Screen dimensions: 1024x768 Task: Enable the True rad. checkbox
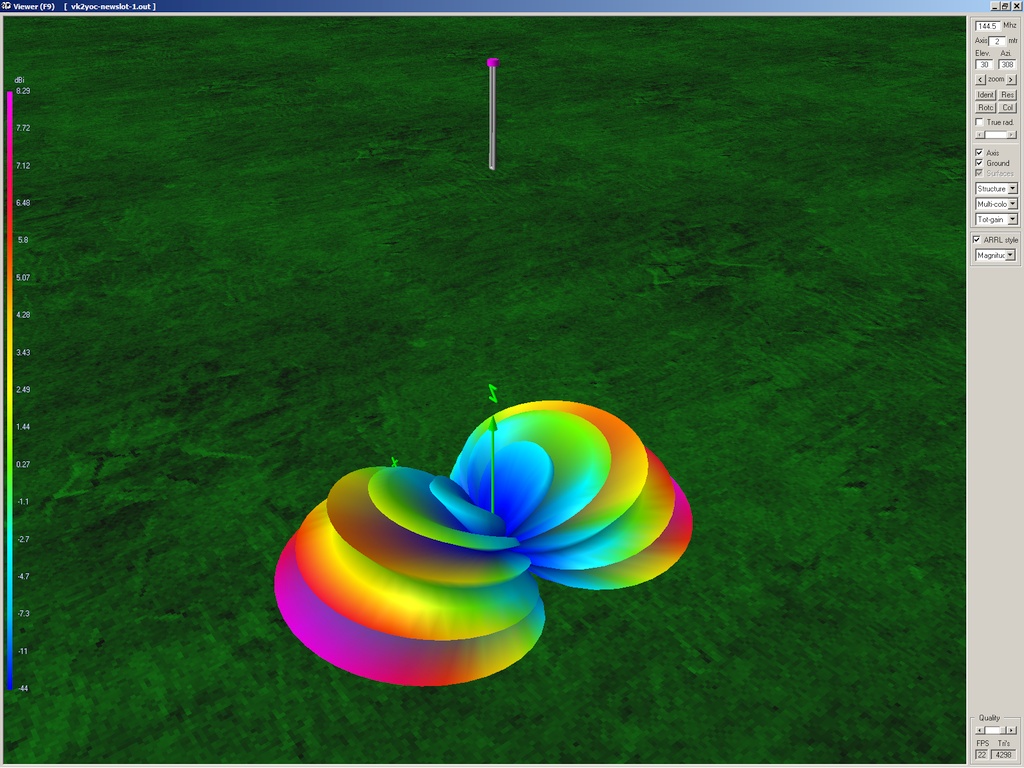tap(979, 122)
